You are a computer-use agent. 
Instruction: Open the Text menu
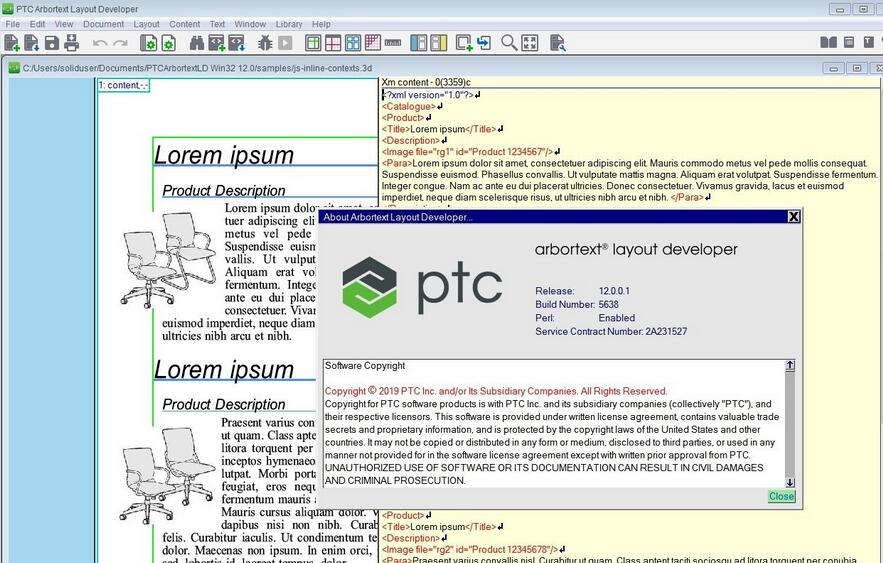pyautogui.click(x=217, y=24)
